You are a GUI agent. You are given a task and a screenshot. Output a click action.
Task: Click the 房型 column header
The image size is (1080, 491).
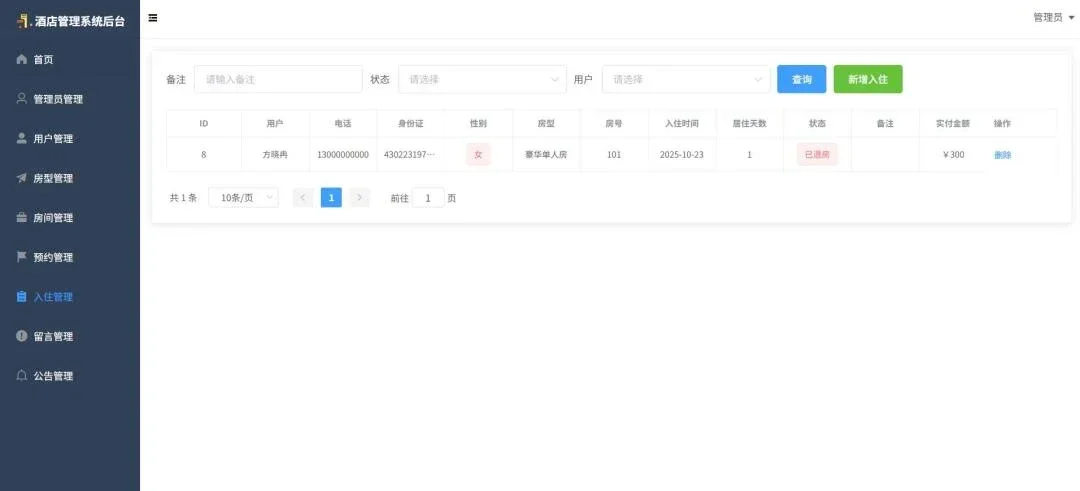[x=546, y=123]
